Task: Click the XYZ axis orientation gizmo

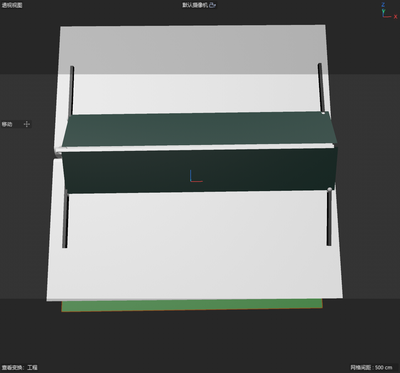Action: click(x=389, y=11)
